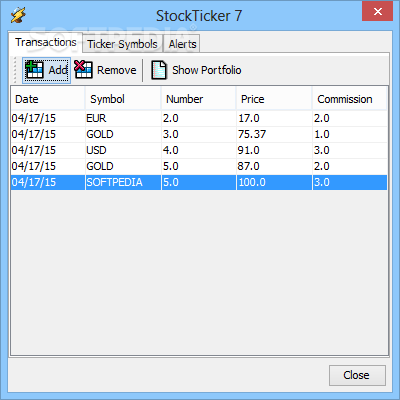Click the price 91.0 cell
The image size is (400, 400).
tap(274, 150)
